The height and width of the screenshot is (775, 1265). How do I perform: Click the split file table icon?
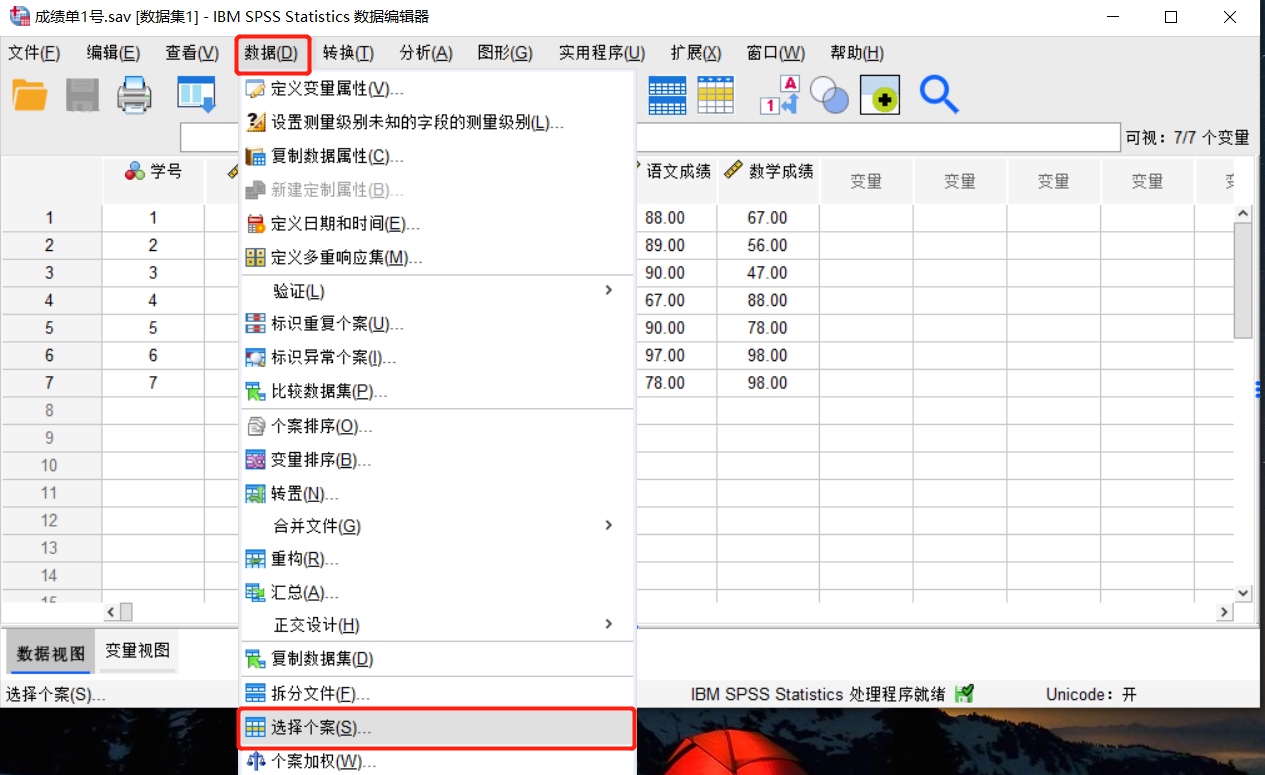point(667,94)
